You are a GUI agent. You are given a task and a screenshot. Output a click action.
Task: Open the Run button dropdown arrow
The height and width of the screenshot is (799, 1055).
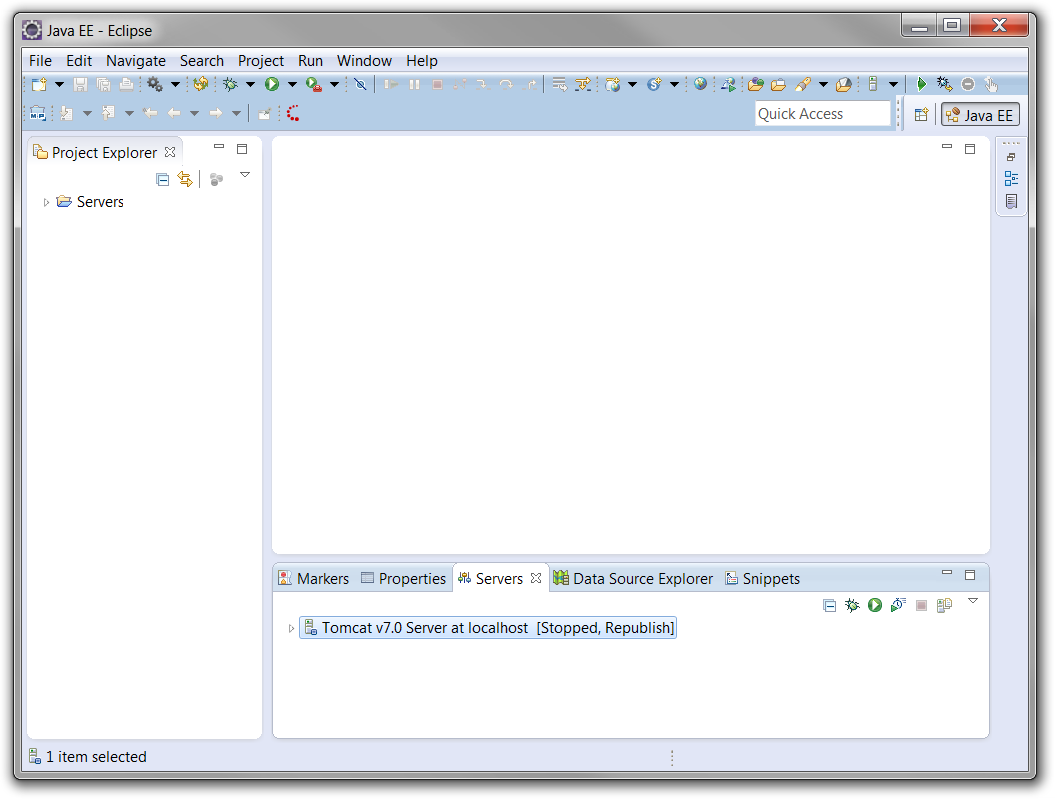tap(292, 85)
